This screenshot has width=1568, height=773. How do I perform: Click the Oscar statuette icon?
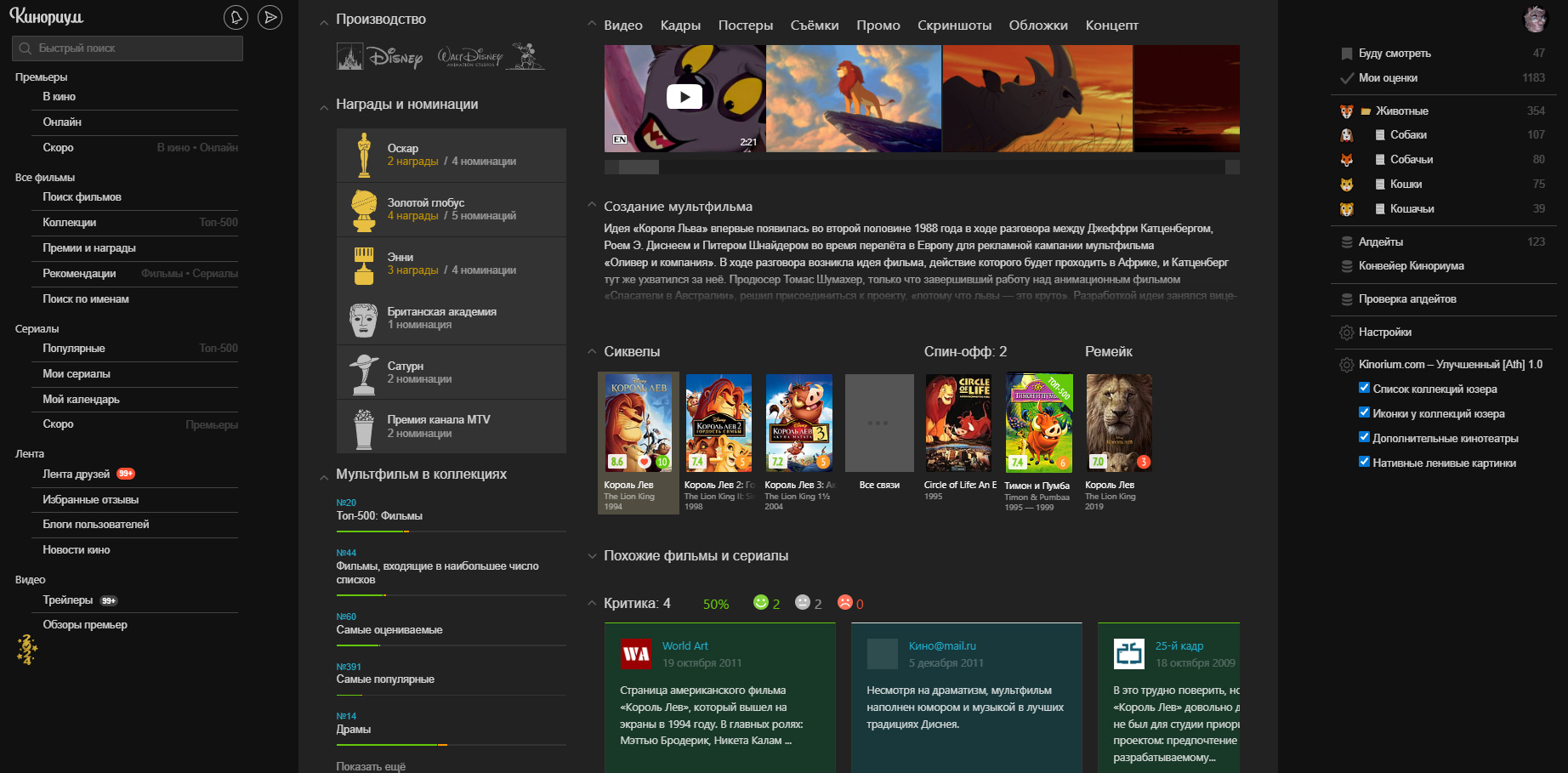point(364,155)
